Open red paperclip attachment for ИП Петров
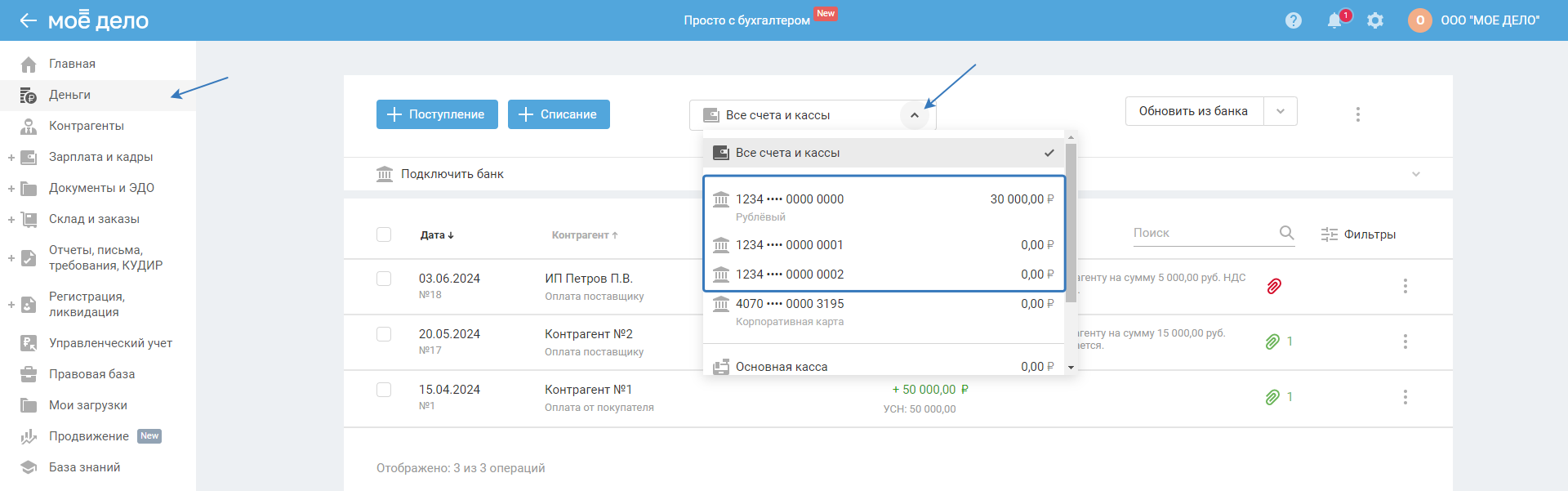The image size is (1568, 491). click(1273, 286)
